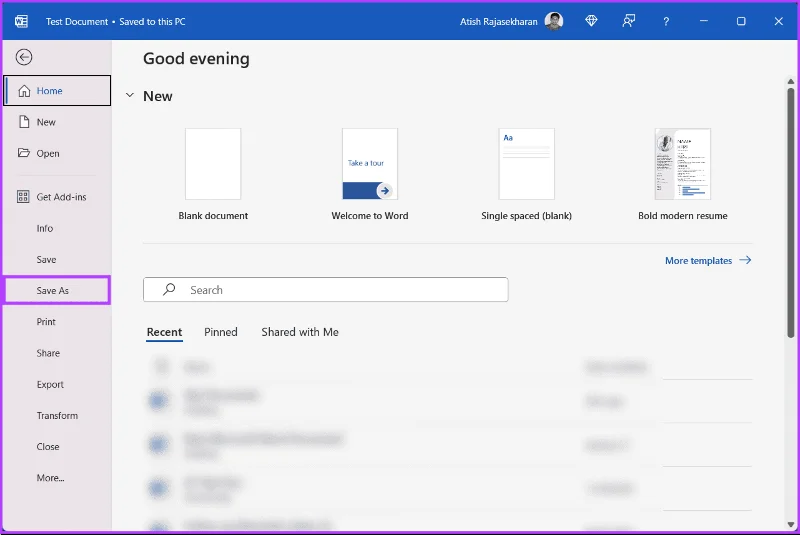Choose the Bold modern resume template
The width and height of the screenshot is (800, 535).
coord(683,174)
